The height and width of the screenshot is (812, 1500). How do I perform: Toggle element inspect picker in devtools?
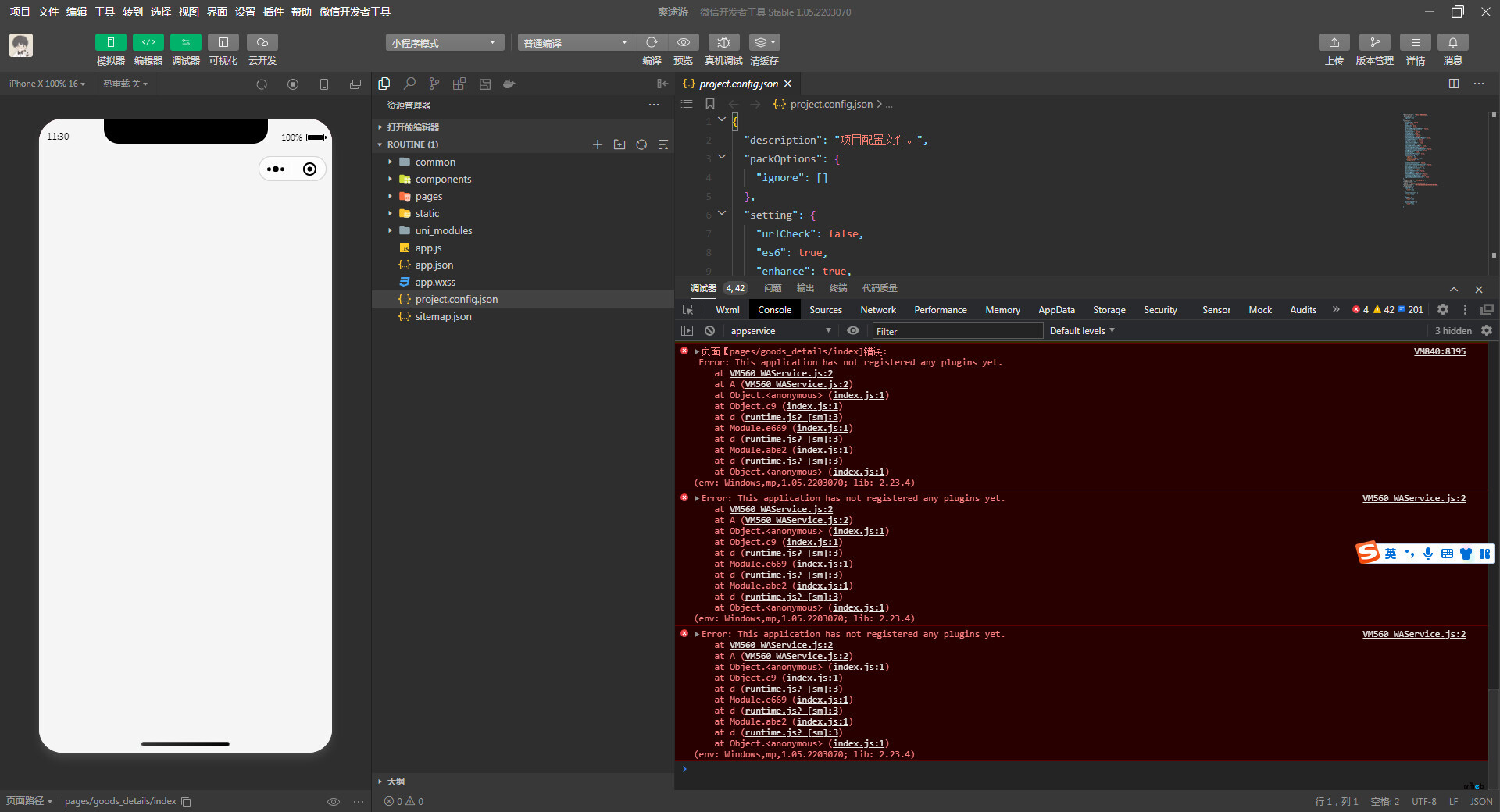[687, 310]
